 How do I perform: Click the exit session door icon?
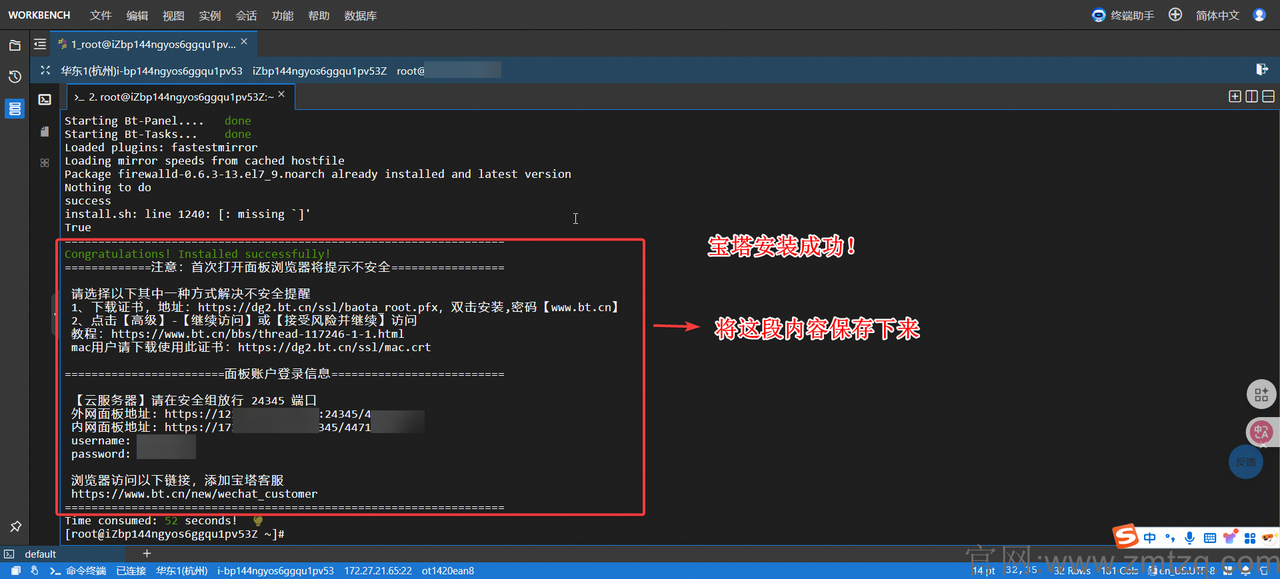coord(1262,70)
